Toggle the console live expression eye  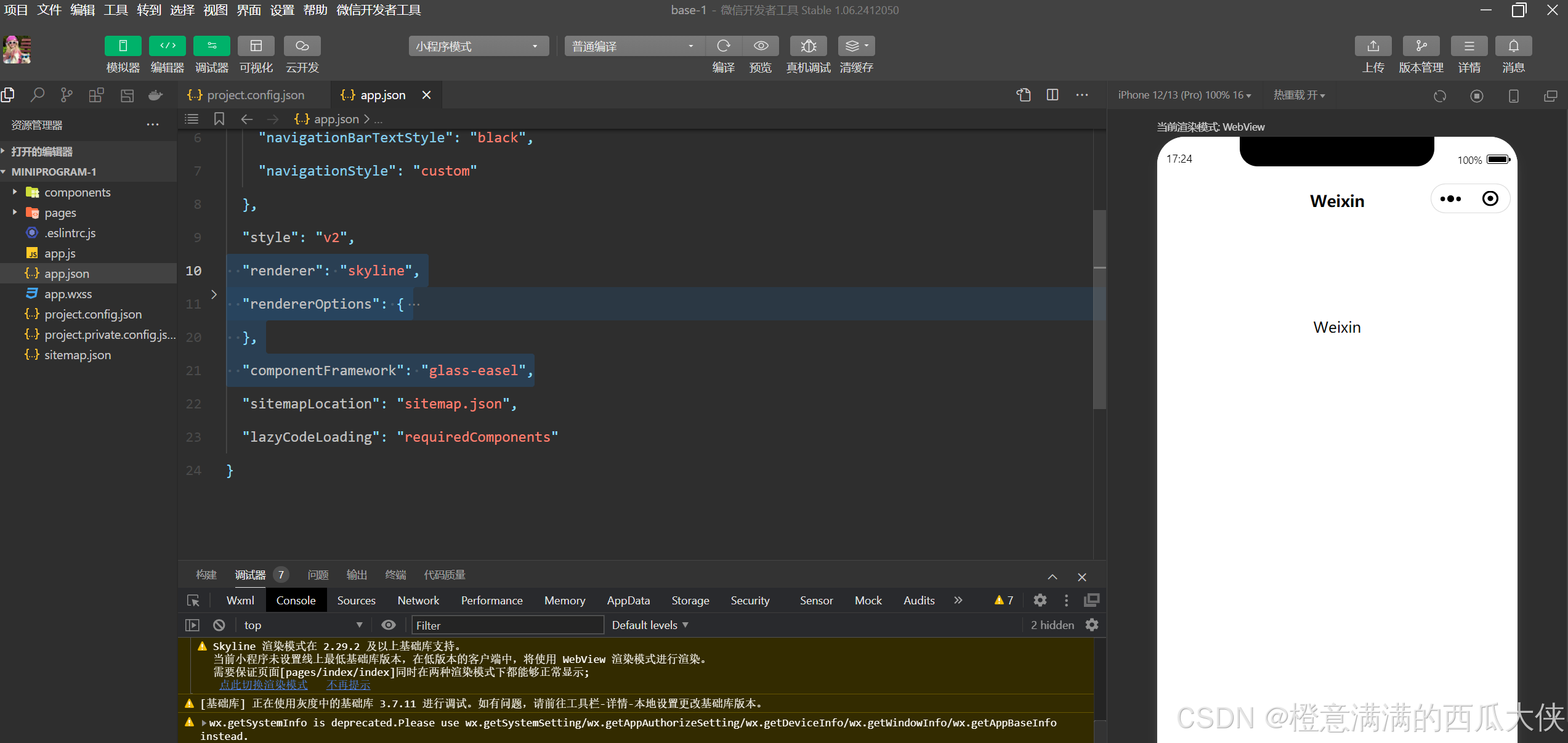click(388, 625)
